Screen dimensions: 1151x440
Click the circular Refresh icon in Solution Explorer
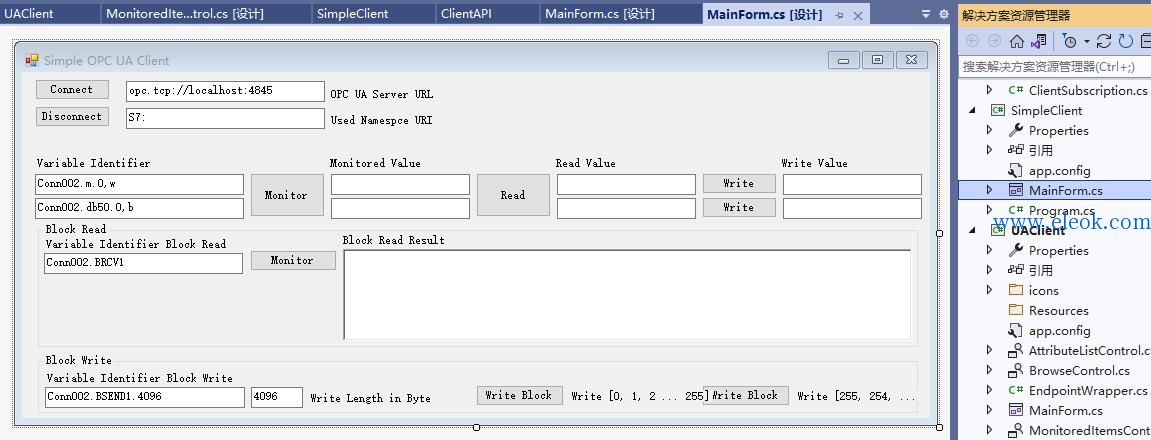[1125, 41]
